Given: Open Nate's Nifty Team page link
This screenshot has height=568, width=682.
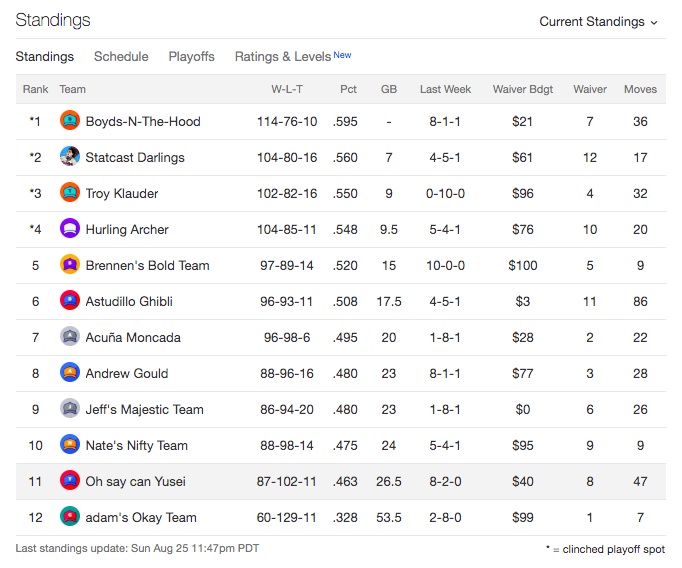Looking at the screenshot, I should click(x=137, y=445).
